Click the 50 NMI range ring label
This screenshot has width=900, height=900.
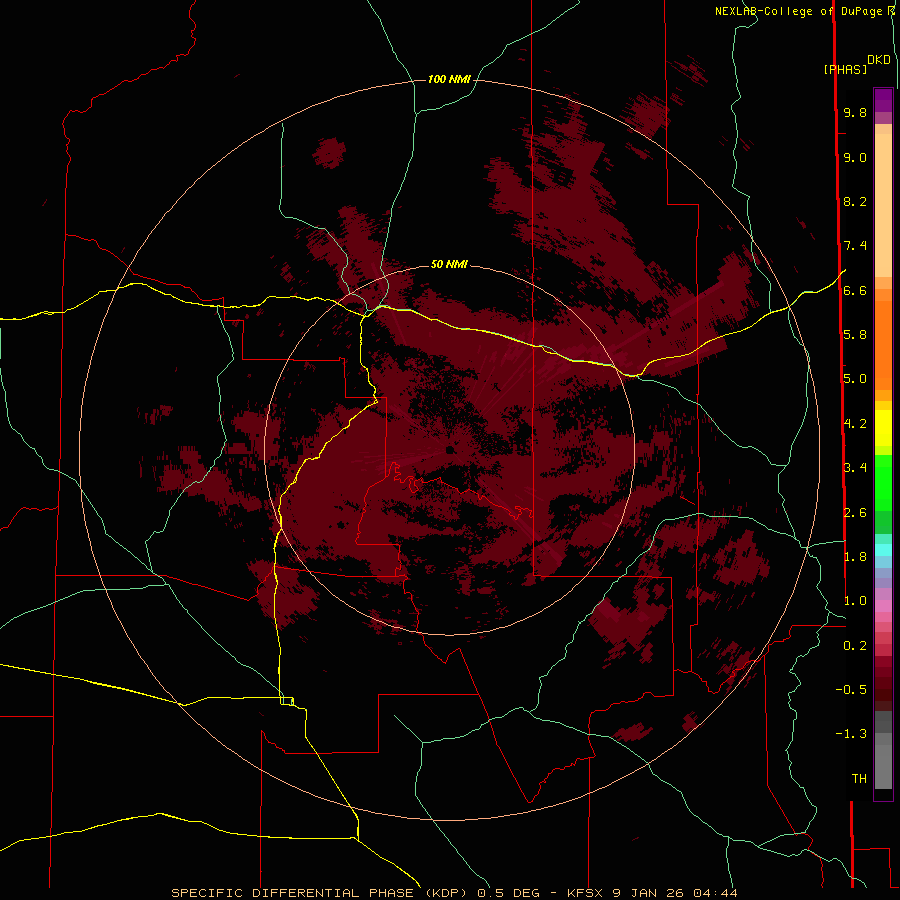[x=449, y=264]
